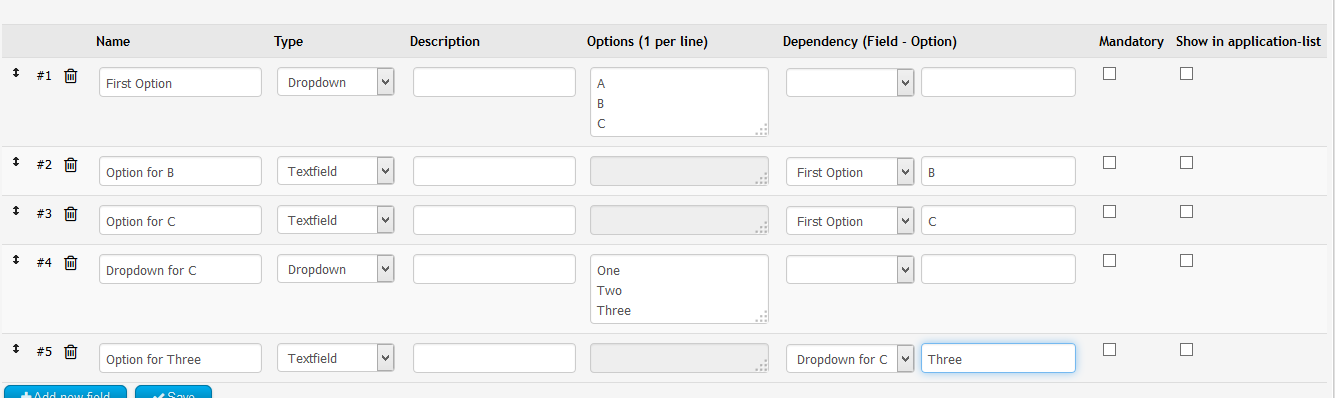Screen dimensions: 1335x398
Task: Click the Save button
Action: (173, 392)
